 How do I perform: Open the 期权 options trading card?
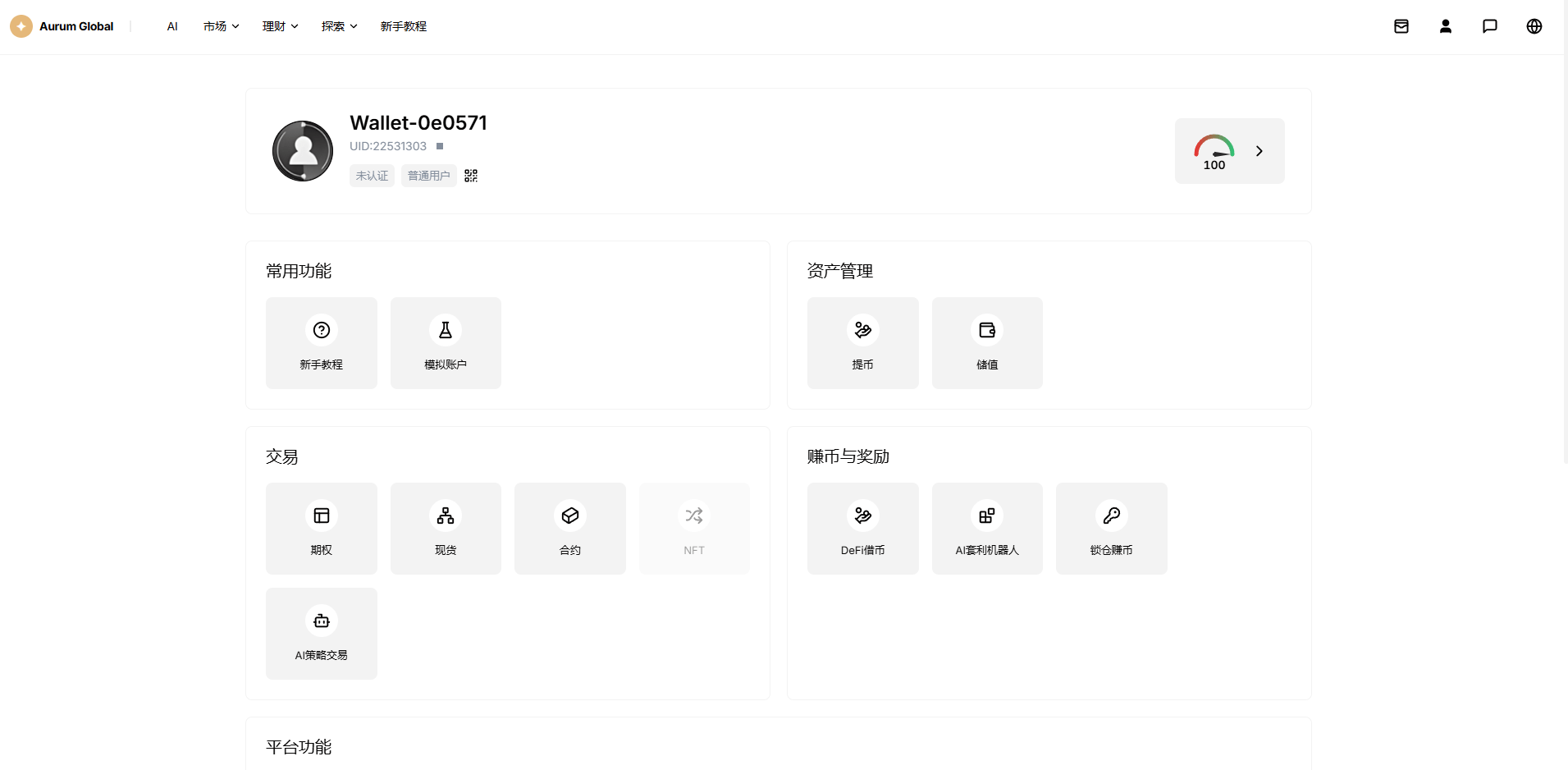(x=321, y=529)
